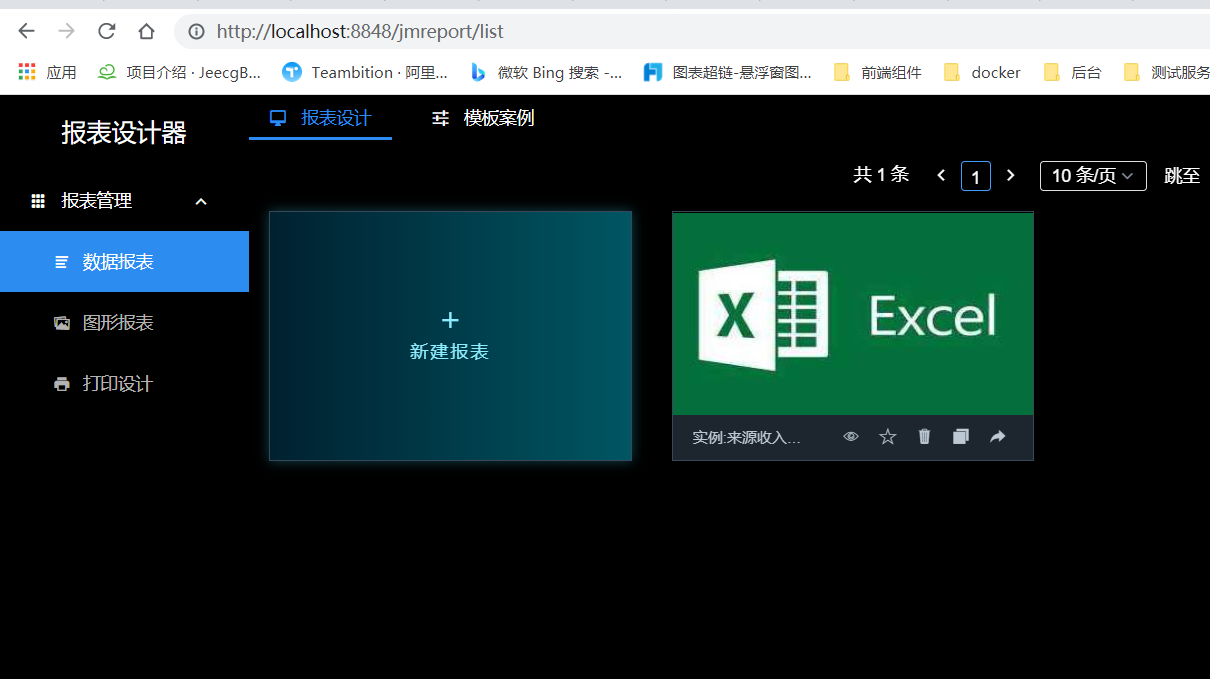Open the 后台 bookmark folder

[x=1072, y=72]
